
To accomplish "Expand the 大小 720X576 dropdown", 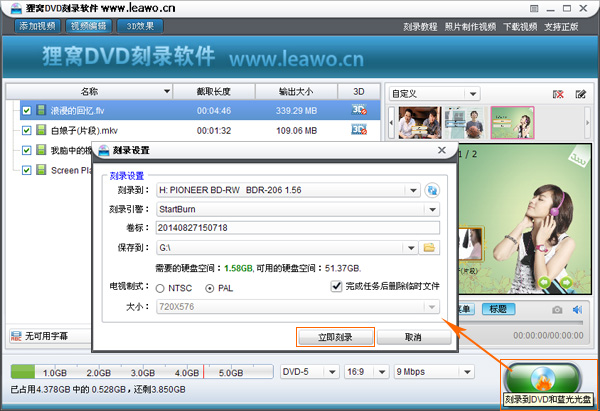I will pyautogui.click(x=432, y=307).
